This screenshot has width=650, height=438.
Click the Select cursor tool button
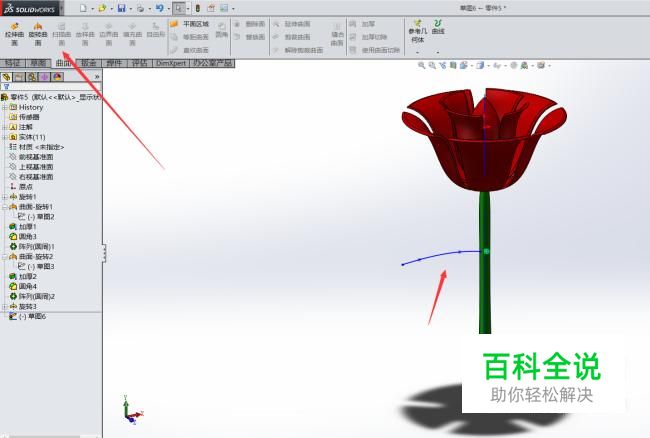(179, 8)
